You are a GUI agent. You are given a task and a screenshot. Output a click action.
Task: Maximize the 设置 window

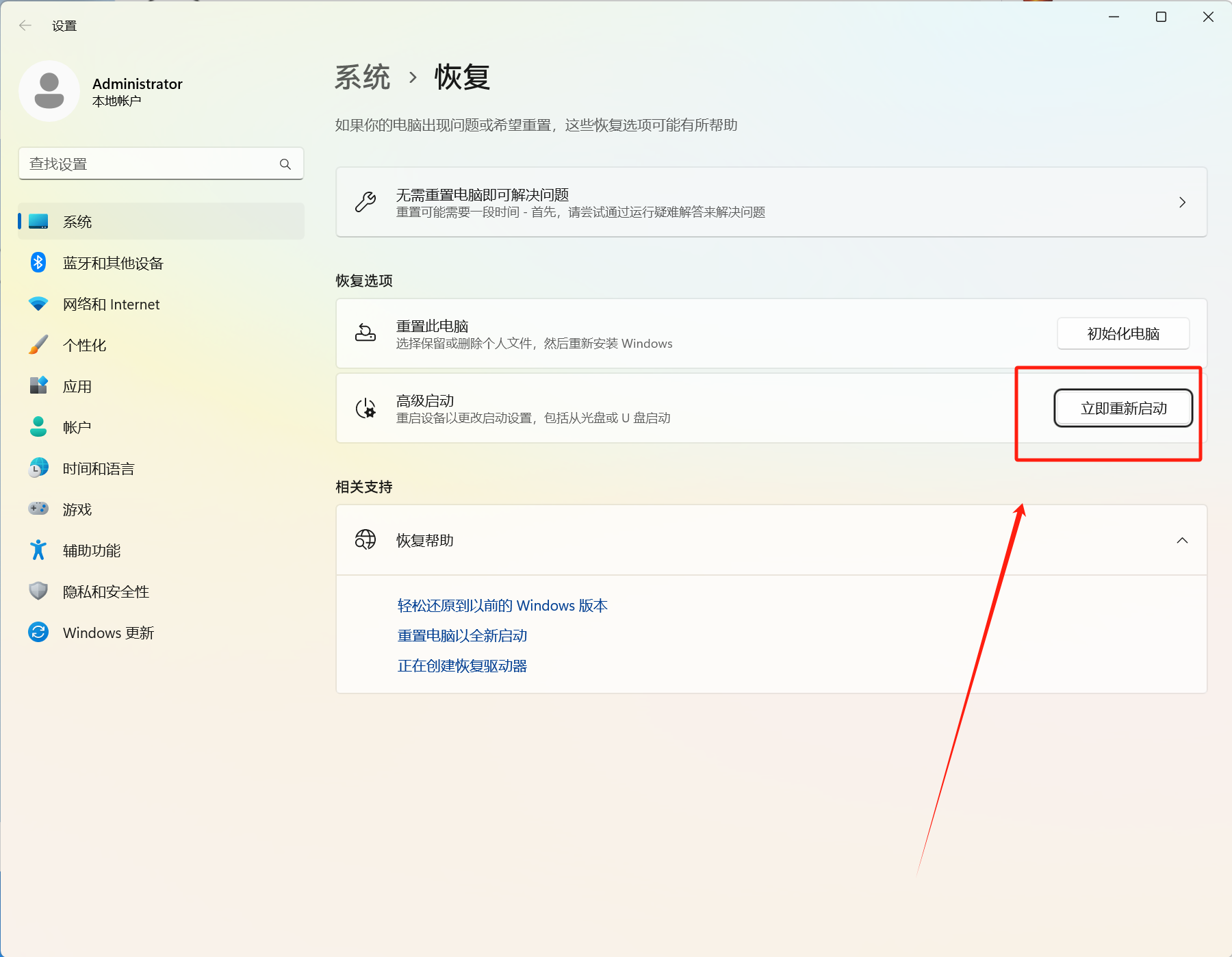(1162, 16)
